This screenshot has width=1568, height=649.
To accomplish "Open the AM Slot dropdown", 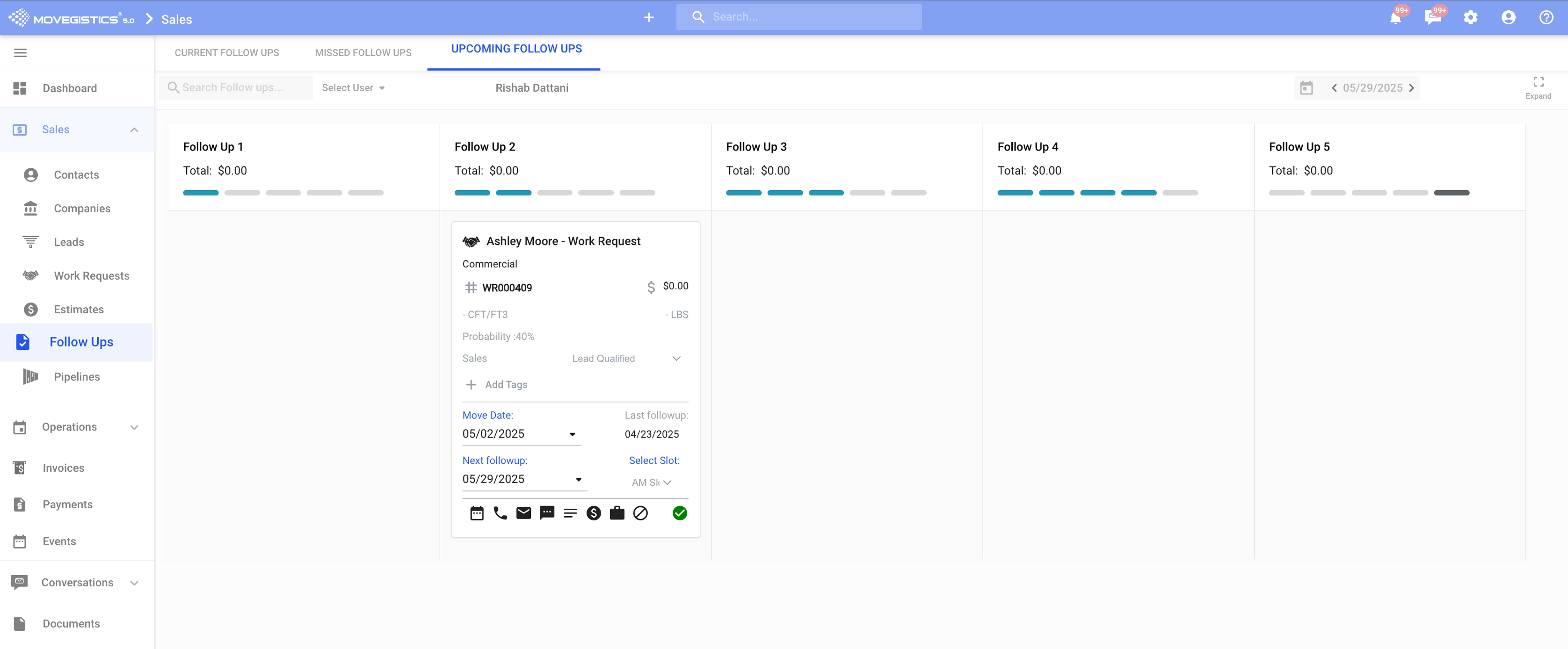I will (651, 483).
